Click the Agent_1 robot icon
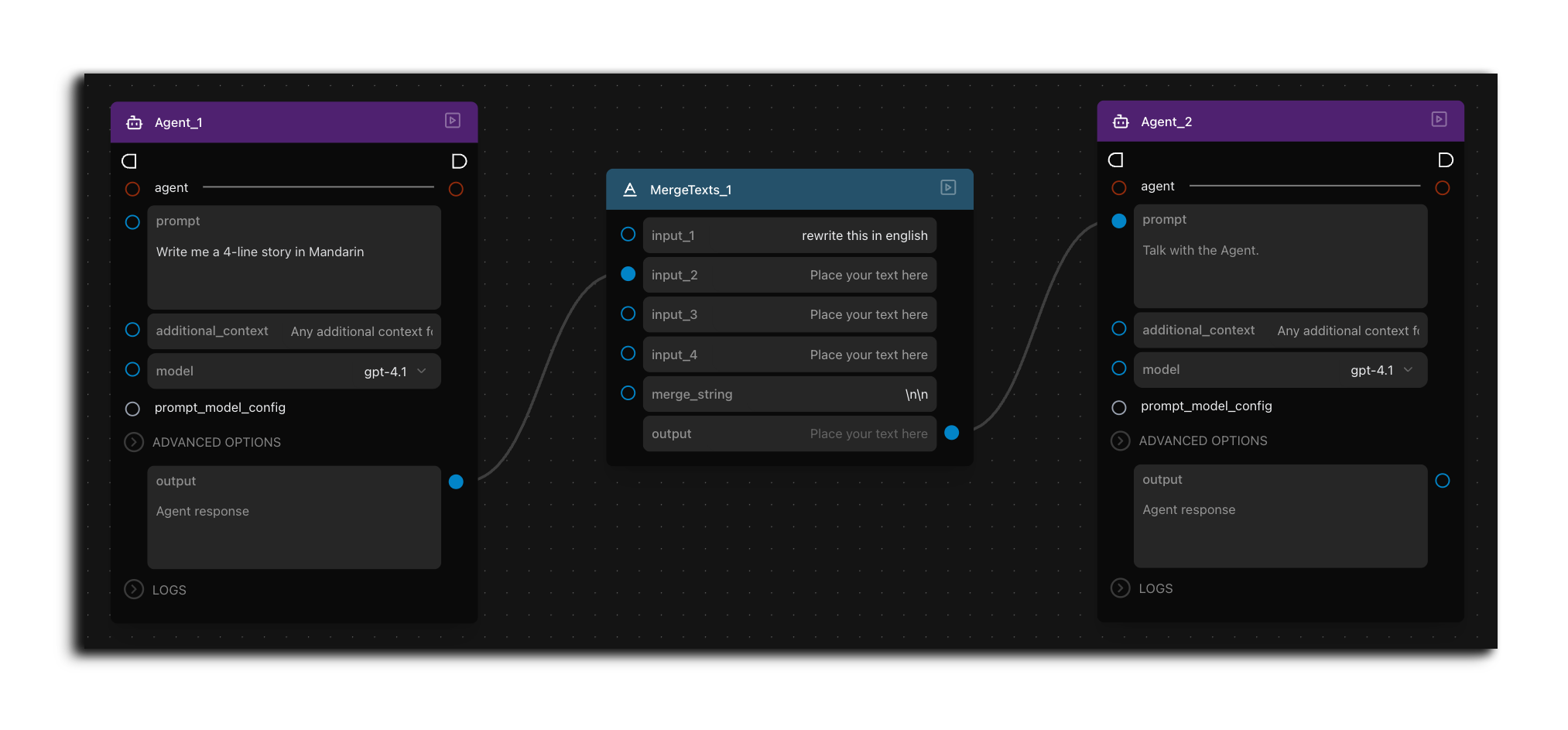Viewport: 1568px width, 730px height. point(135,122)
